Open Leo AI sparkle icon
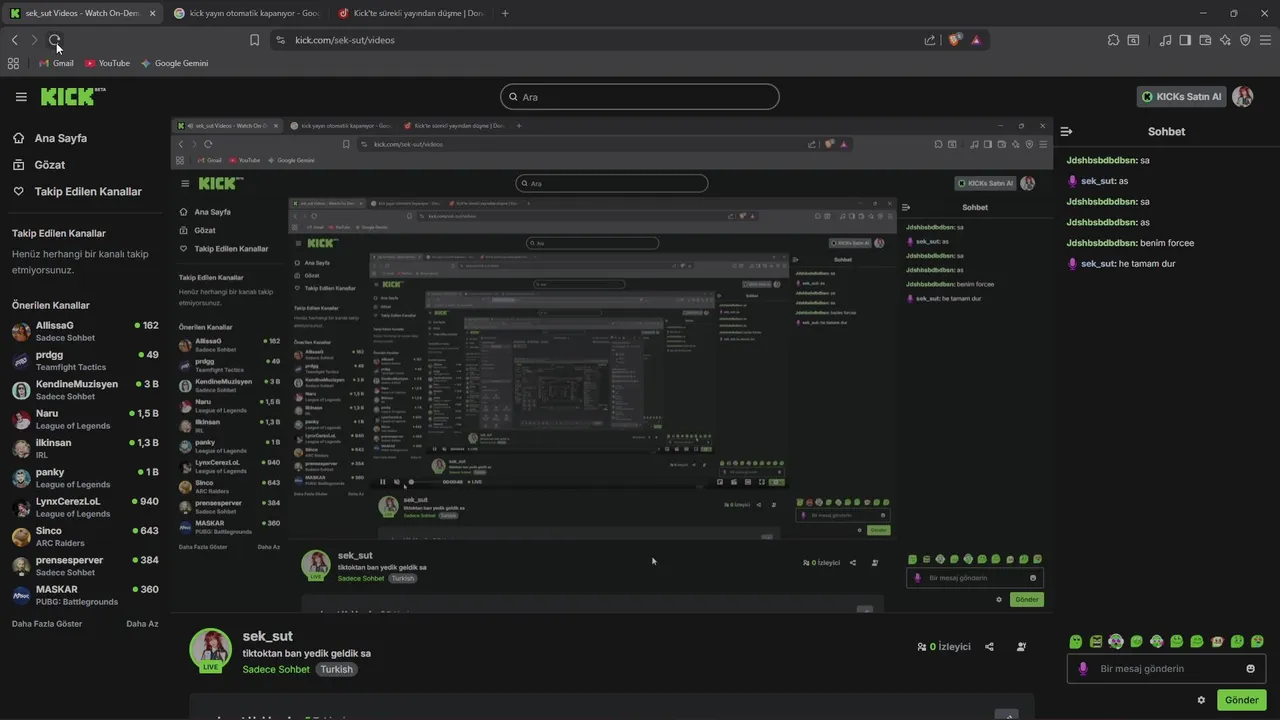1280x720 pixels. [x=1225, y=40]
